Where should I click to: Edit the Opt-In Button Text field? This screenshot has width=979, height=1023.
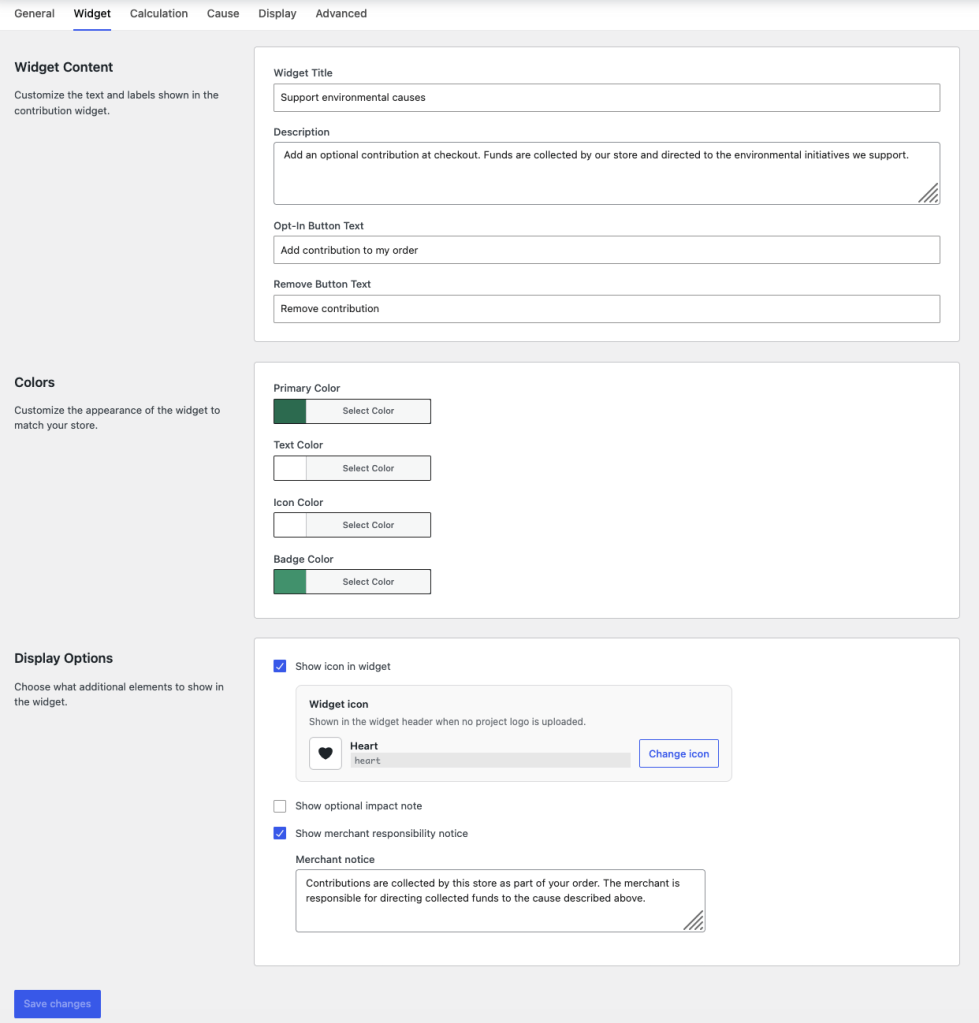(x=607, y=250)
